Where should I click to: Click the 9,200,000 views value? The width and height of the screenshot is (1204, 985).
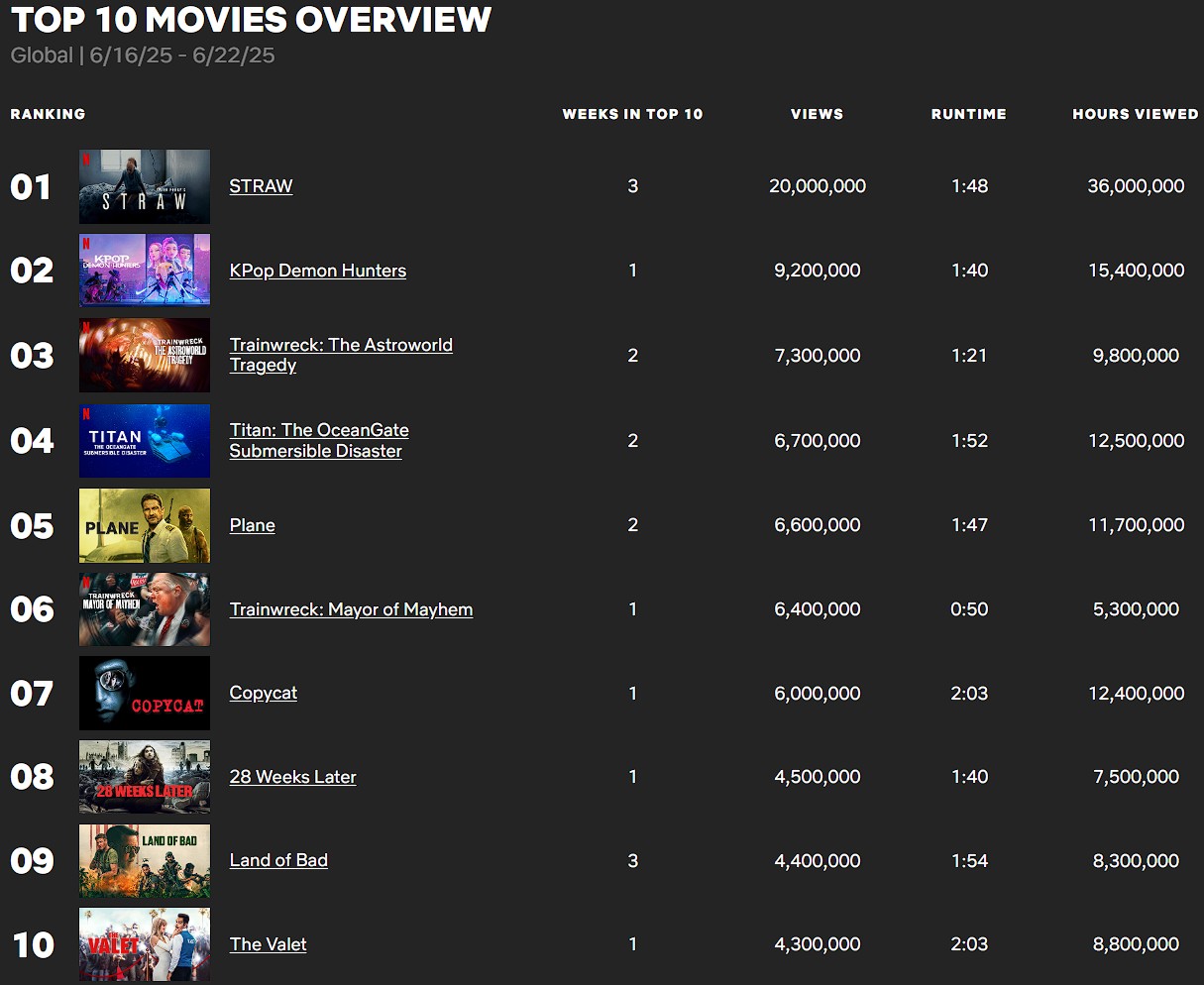818,271
